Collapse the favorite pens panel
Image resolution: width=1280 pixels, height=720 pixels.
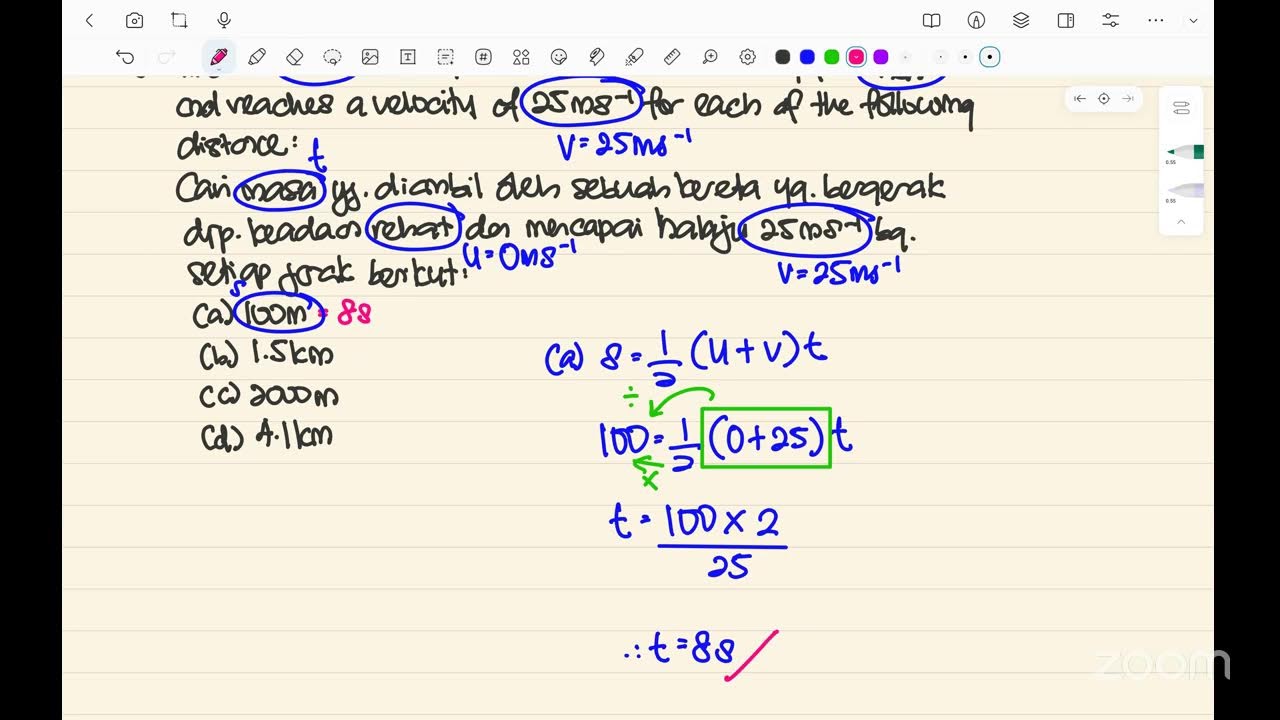(x=1181, y=221)
